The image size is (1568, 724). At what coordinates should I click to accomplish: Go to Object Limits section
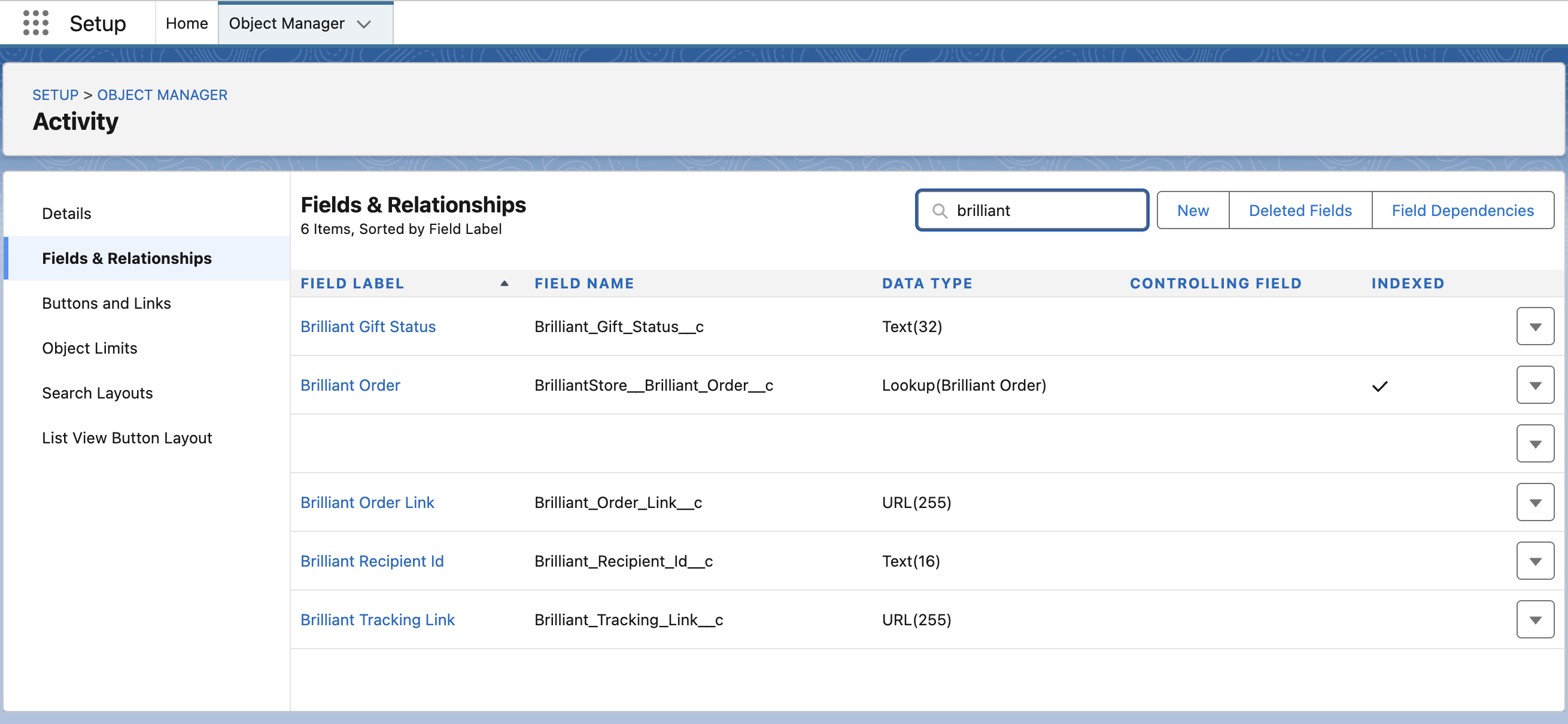coord(90,348)
